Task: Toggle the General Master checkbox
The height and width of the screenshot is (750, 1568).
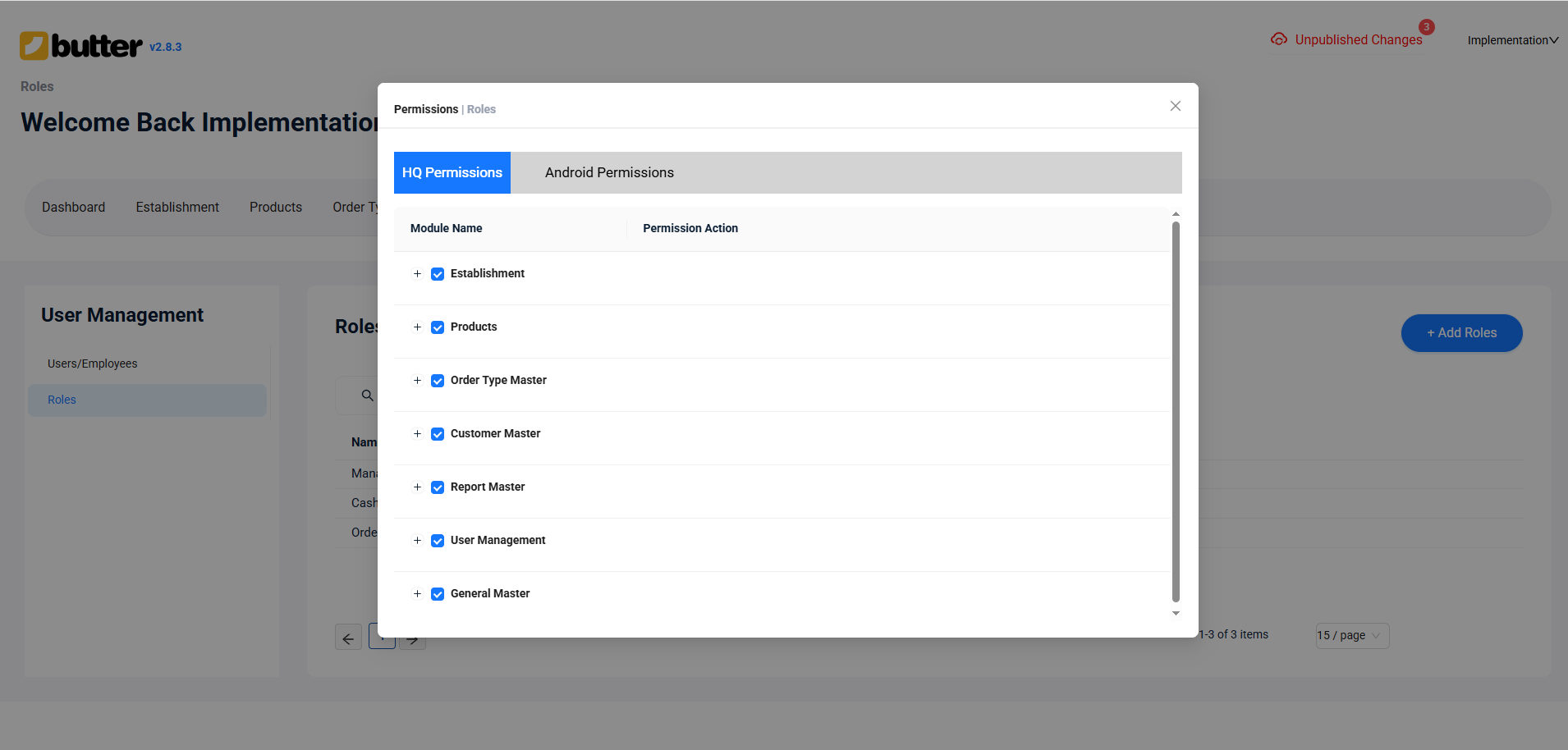Action: pyautogui.click(x=438, y=594)
